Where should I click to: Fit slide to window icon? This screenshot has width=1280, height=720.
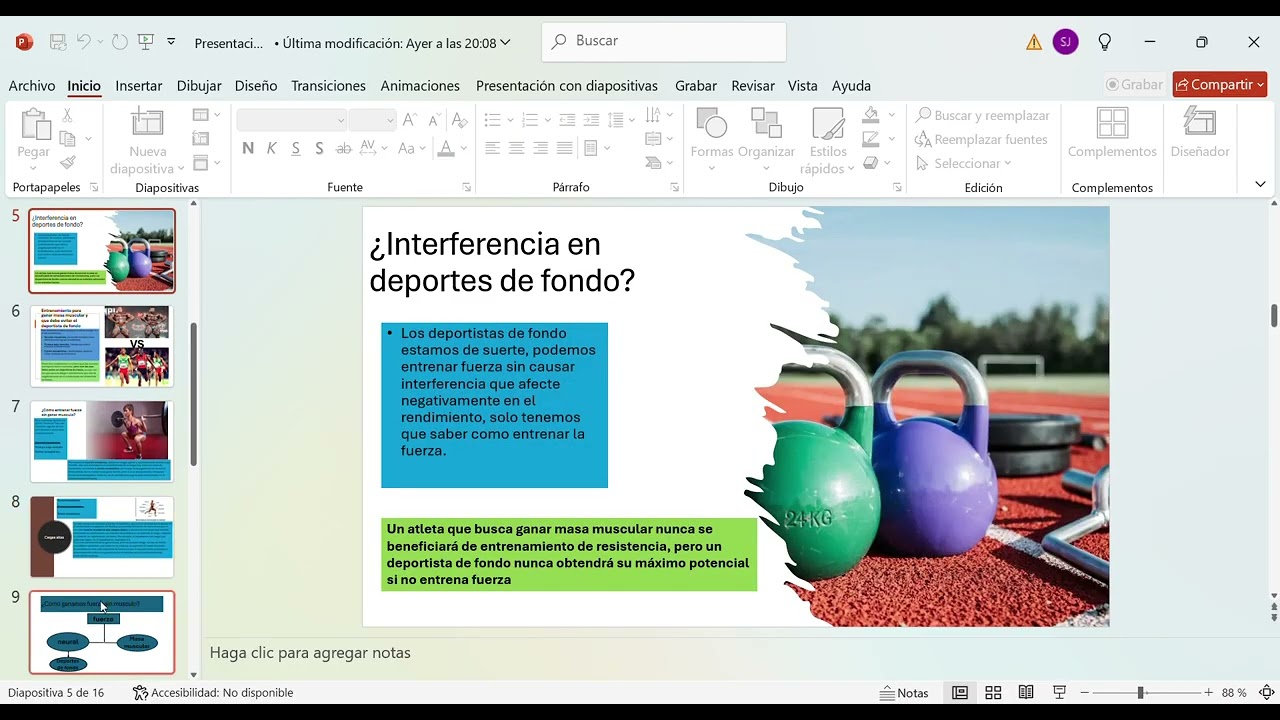click(1266, 692)
